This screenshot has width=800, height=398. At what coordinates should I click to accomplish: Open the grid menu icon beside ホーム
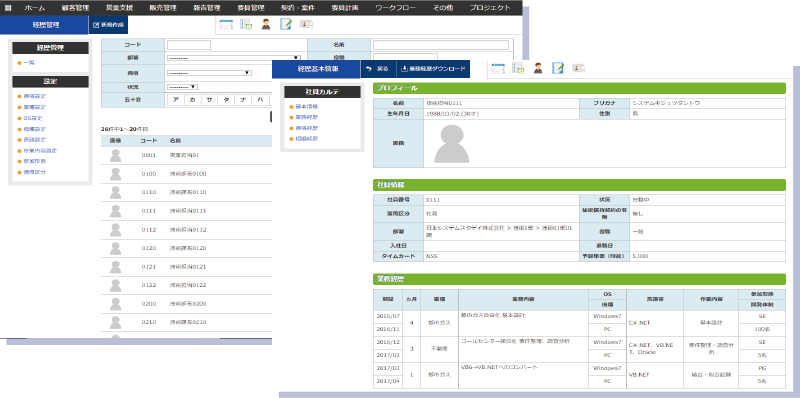pyautogui.click(x=8, y=8)
